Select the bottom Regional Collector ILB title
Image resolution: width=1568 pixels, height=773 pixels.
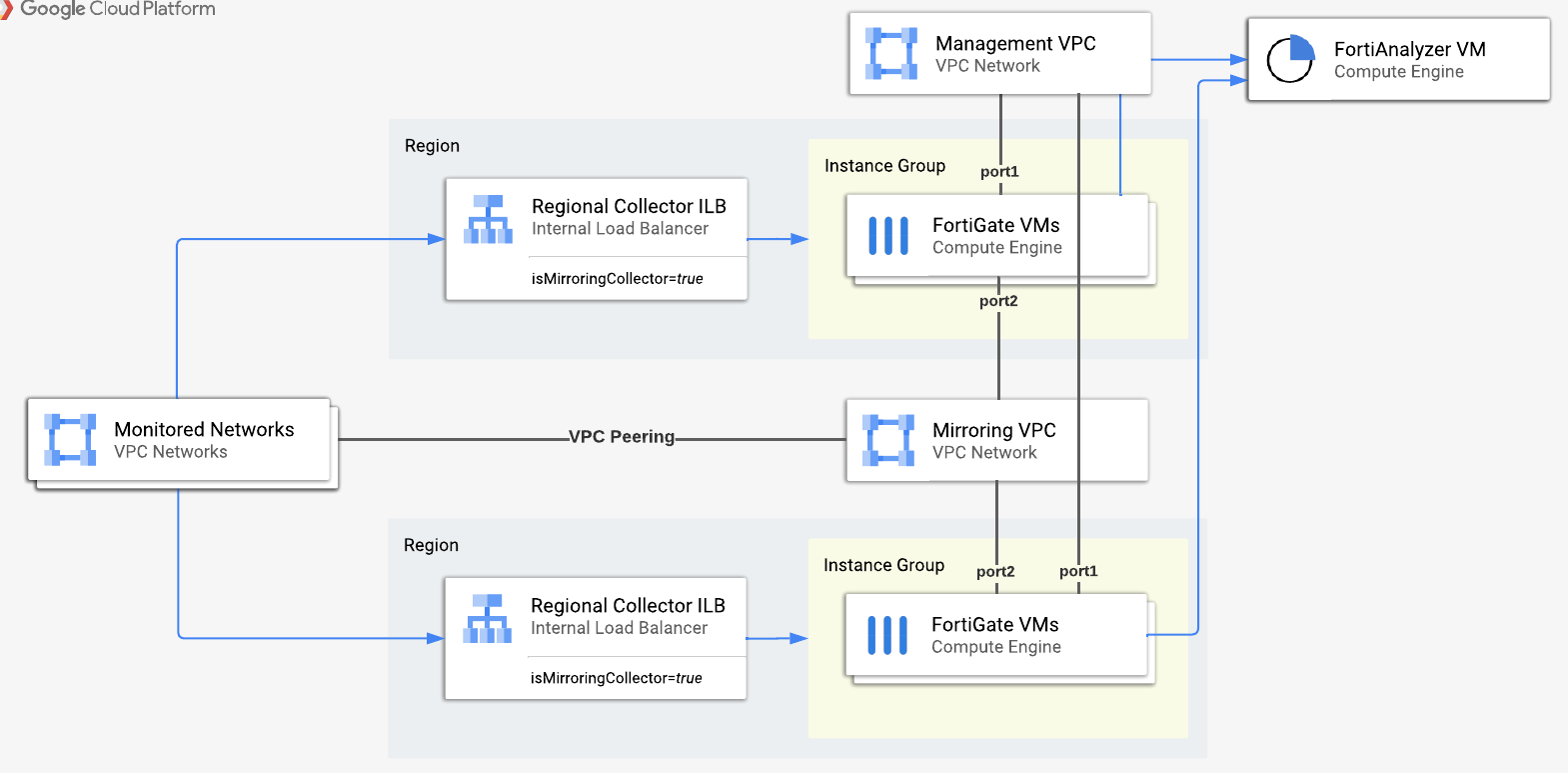tap(628, 605)
